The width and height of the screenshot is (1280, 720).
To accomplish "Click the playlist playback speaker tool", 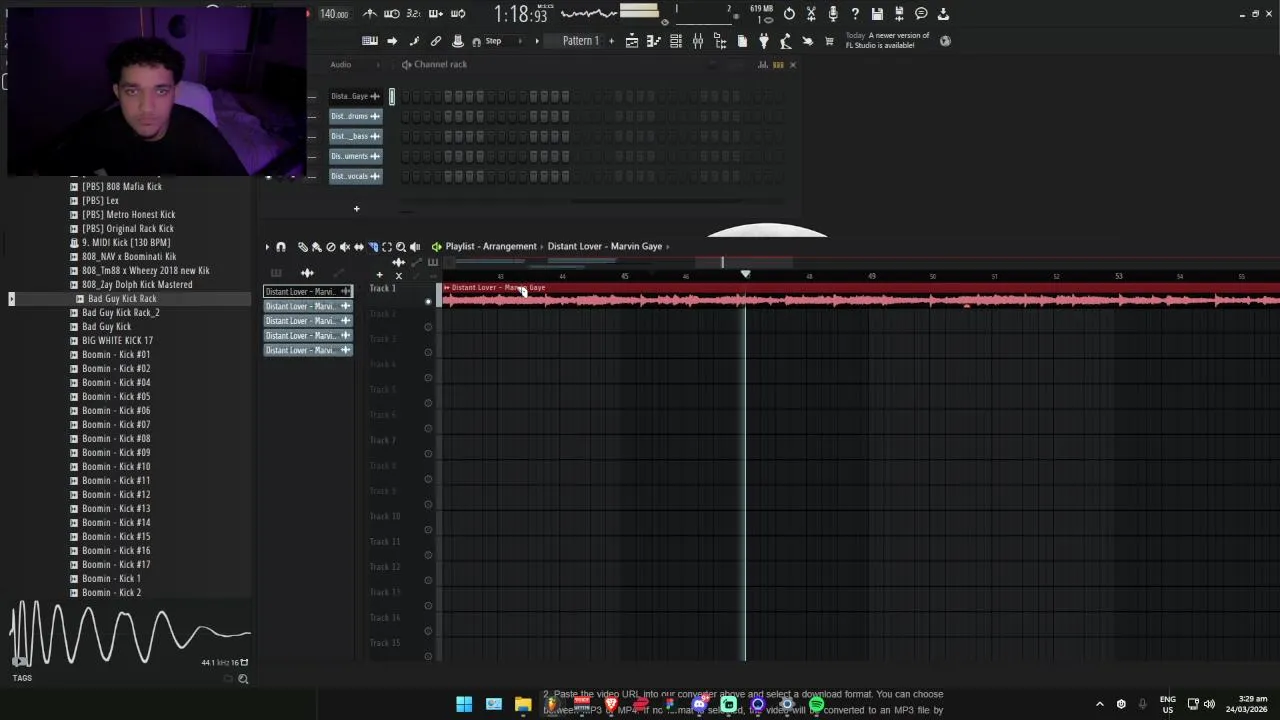I will [415, 247].
